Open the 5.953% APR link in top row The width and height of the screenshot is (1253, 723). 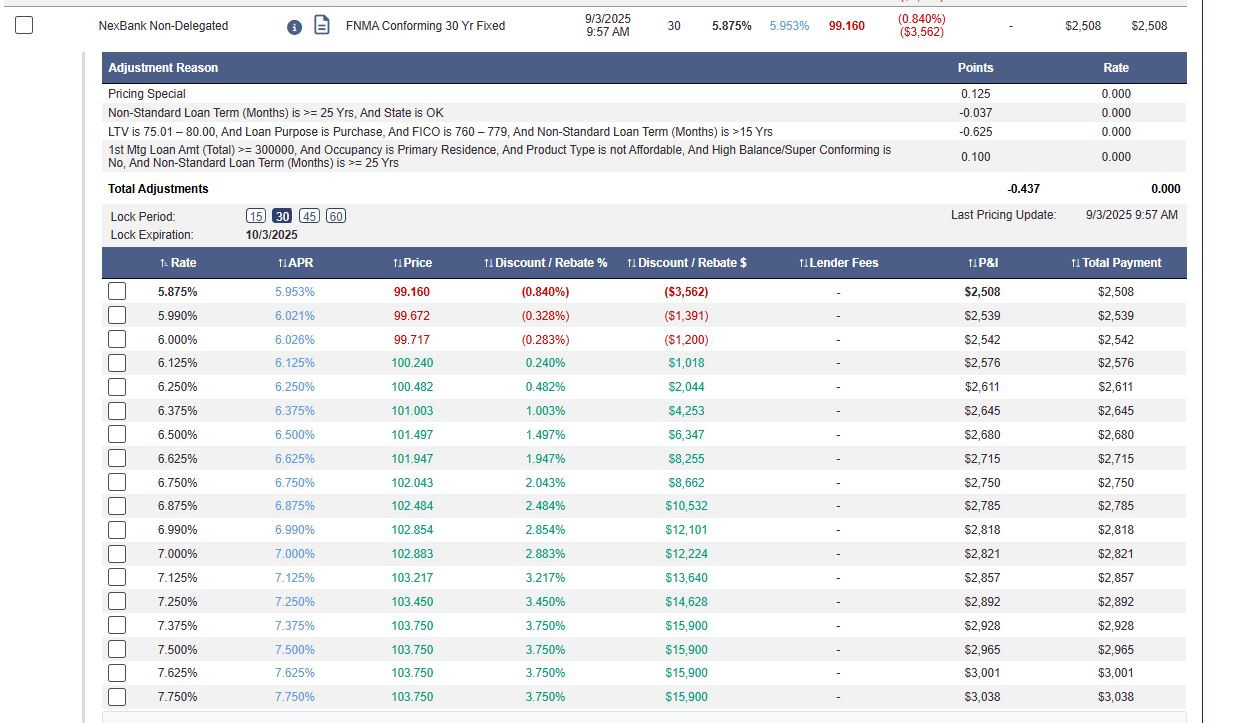pos(789,26)
